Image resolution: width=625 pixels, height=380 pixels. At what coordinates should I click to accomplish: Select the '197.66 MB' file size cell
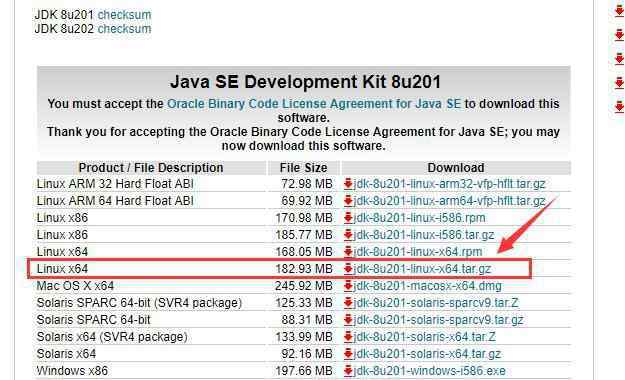click(304, 371)
